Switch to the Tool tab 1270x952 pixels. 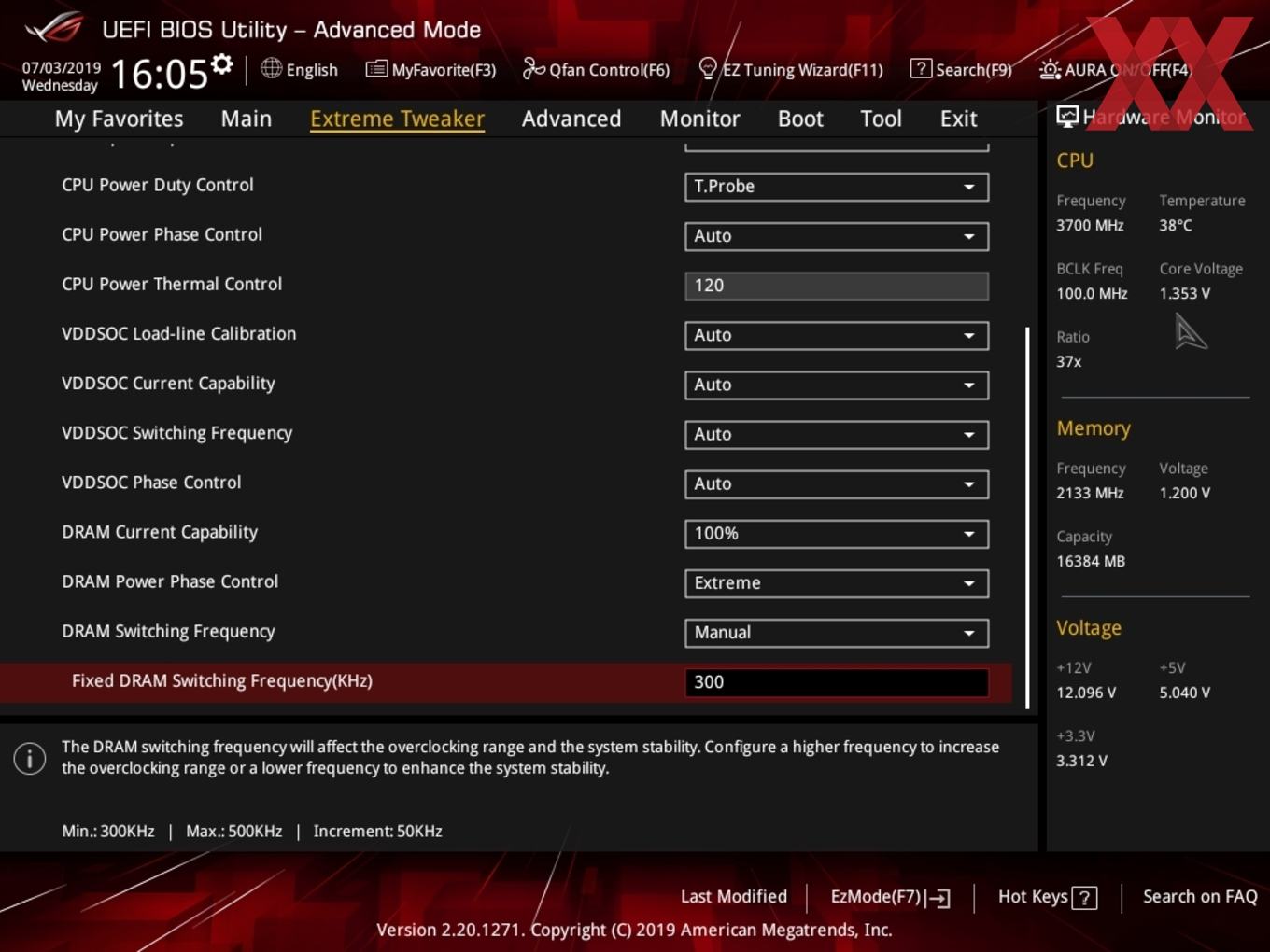point(881,119)
